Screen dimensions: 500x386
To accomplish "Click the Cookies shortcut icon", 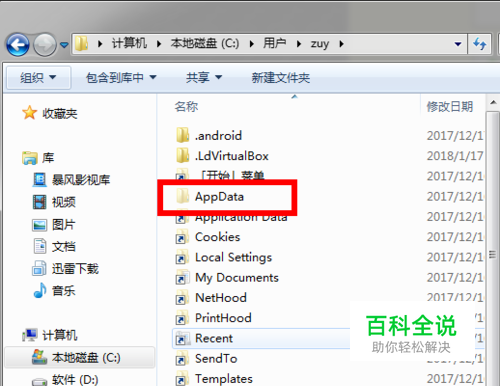I will click(x=182, y=237).
